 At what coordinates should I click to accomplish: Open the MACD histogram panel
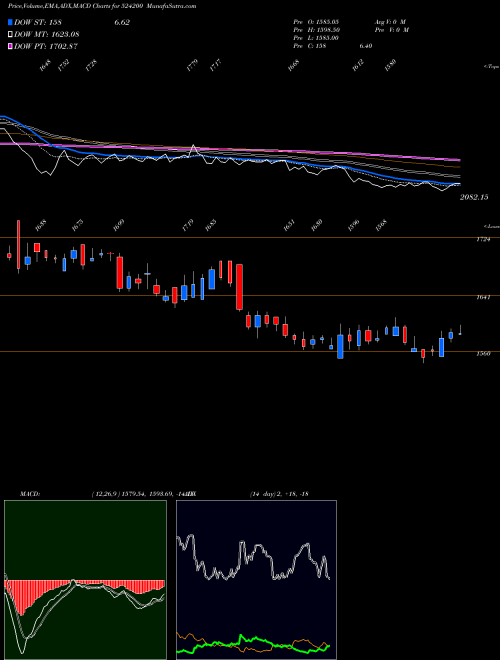click(x=85, y=580)
